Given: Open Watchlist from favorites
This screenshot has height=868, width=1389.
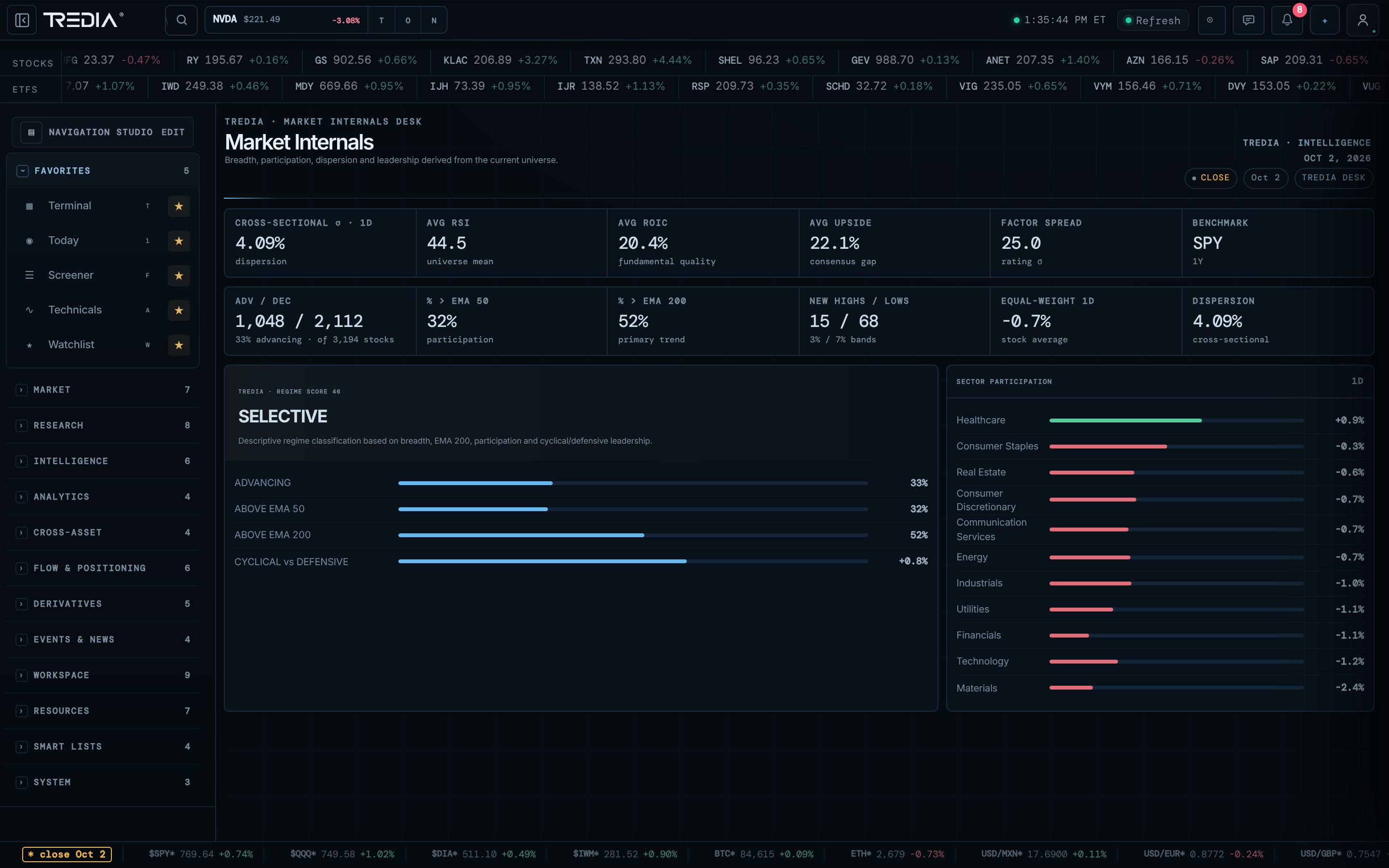Looking at the screenshot, I should [x=71, y=345].
